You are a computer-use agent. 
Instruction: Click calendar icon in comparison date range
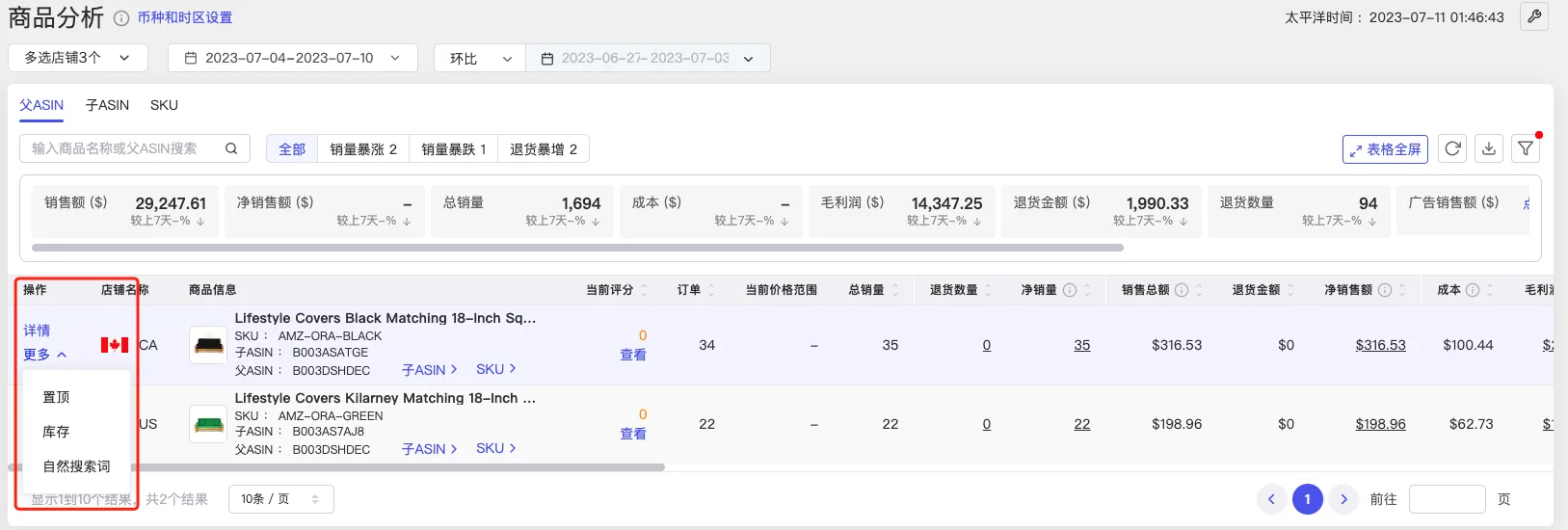pyautogui.click(x=547, y=59)
